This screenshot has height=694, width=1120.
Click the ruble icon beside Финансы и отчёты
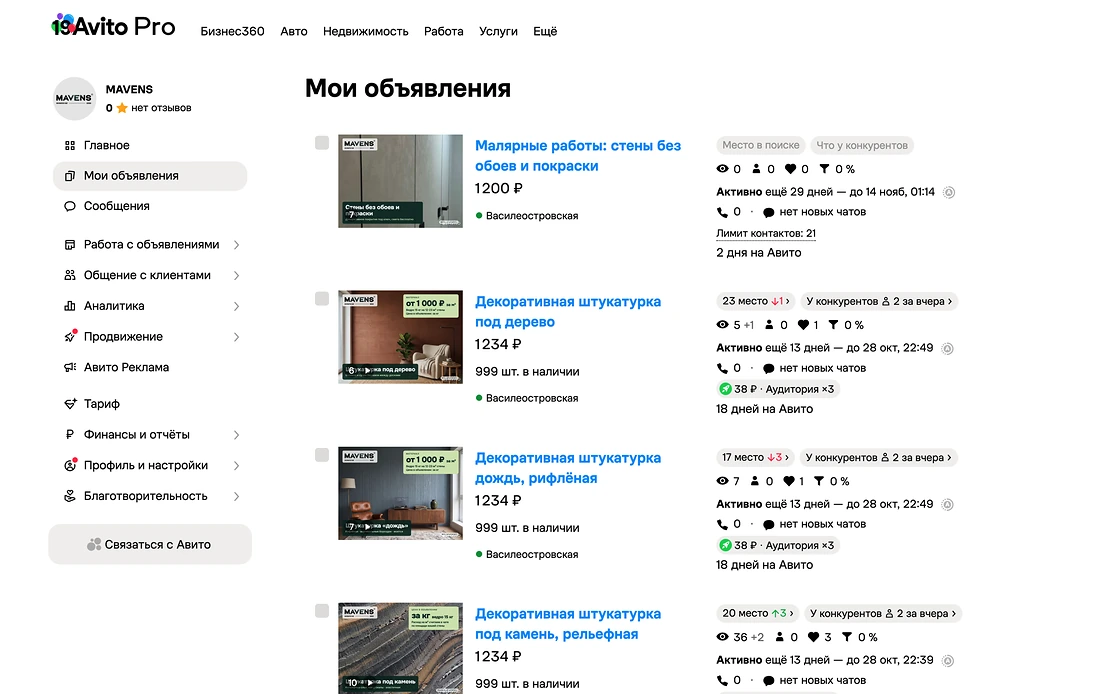(70, 435)
